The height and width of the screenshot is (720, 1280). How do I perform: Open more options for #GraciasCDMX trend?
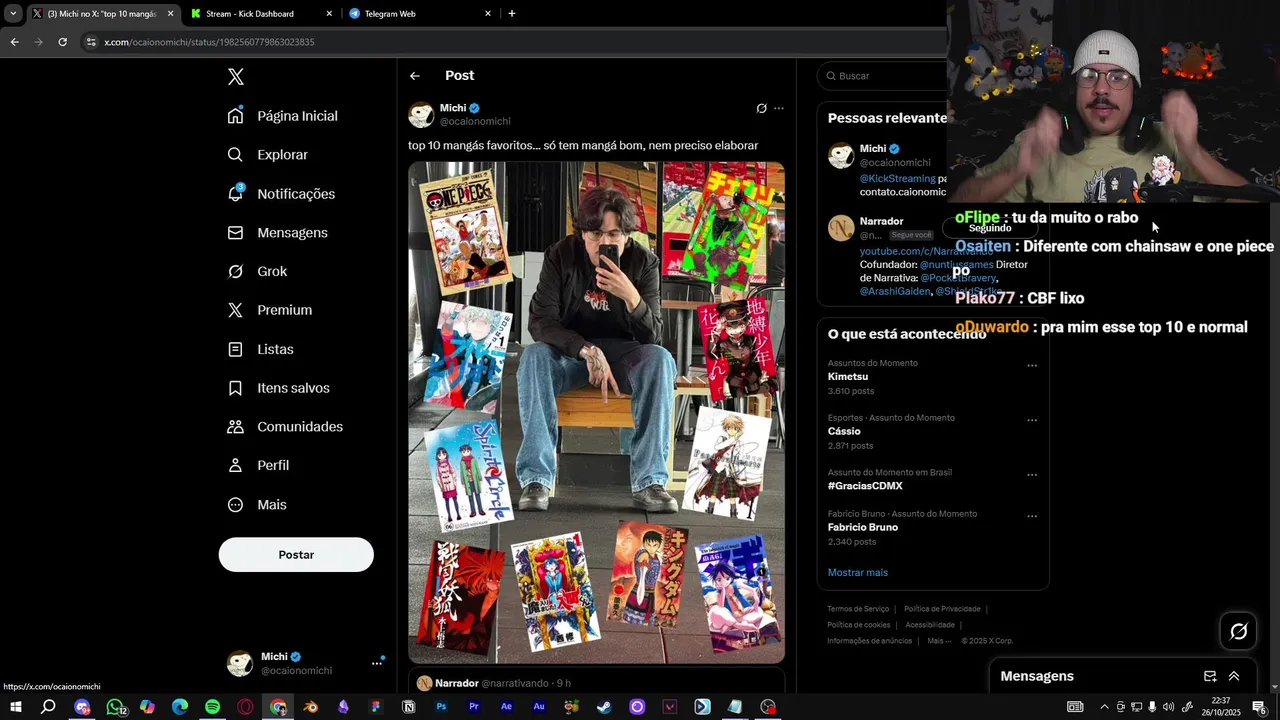pyautogui.click(x=1032, y=475)
